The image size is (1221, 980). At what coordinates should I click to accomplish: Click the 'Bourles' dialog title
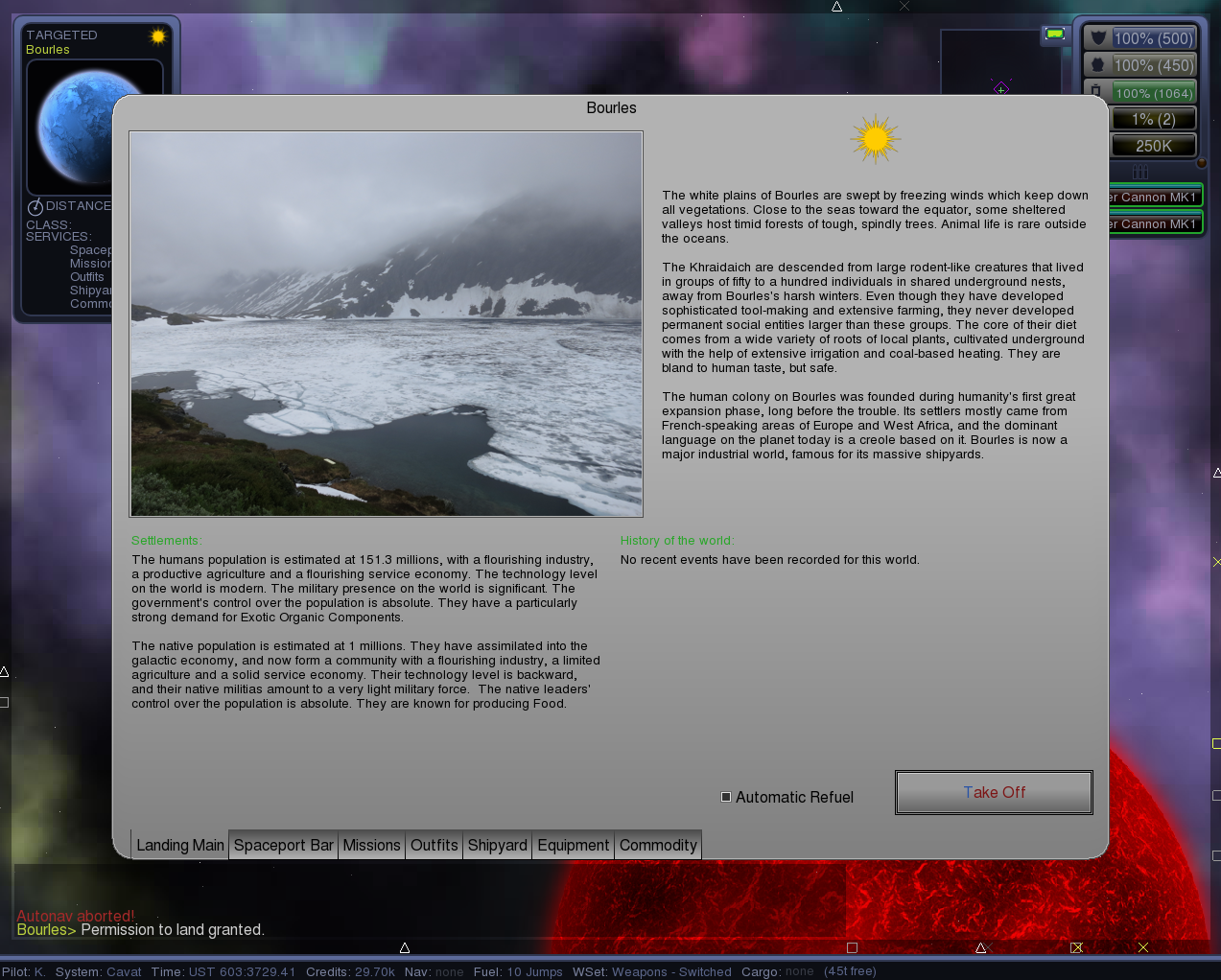(x=611, y=108)
